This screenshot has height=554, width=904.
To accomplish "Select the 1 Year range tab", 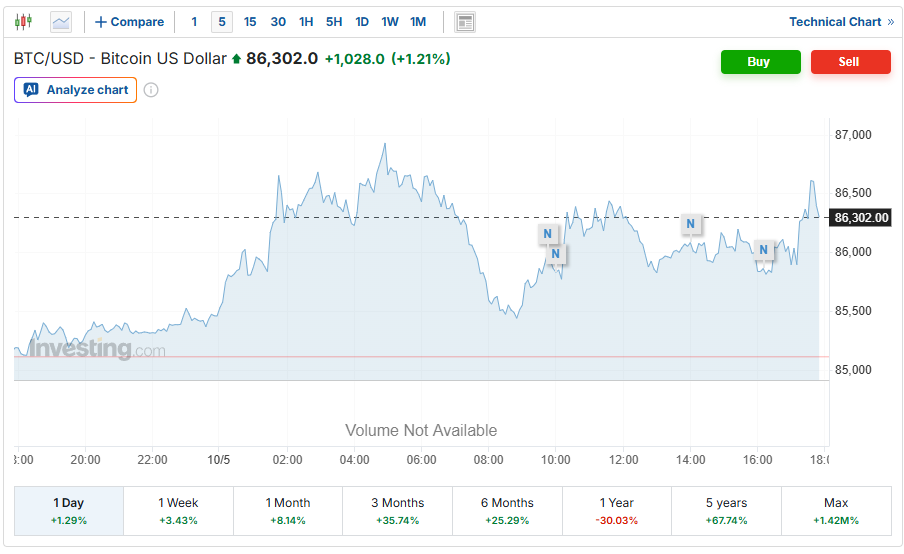I will pos(617,511).
